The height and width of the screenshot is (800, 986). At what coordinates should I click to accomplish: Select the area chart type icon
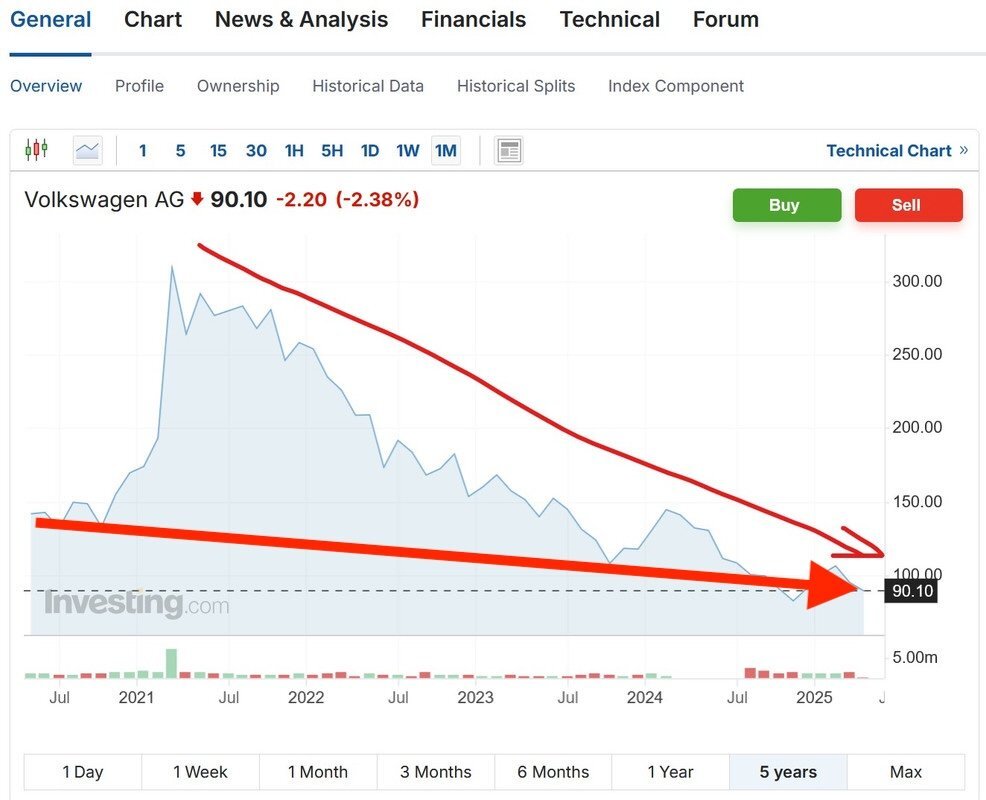[87, 150]
